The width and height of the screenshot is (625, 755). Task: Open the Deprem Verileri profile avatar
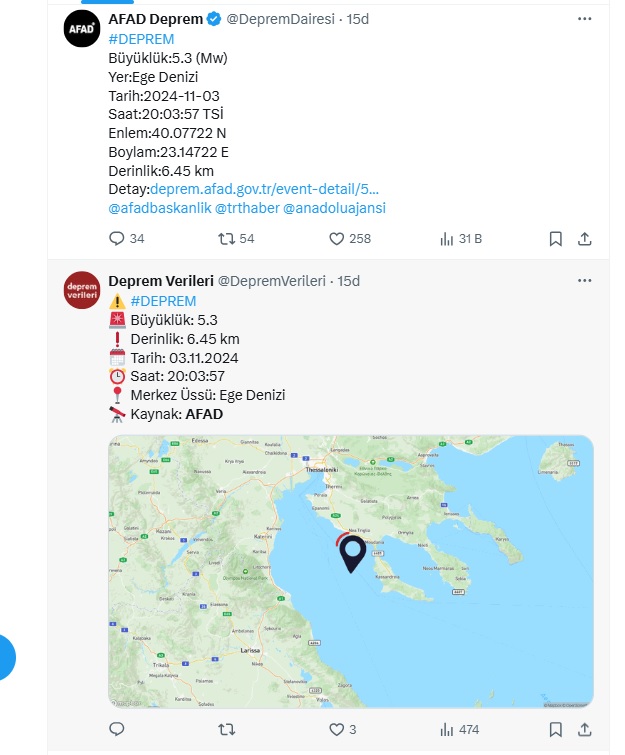click(x=82, y=290)
